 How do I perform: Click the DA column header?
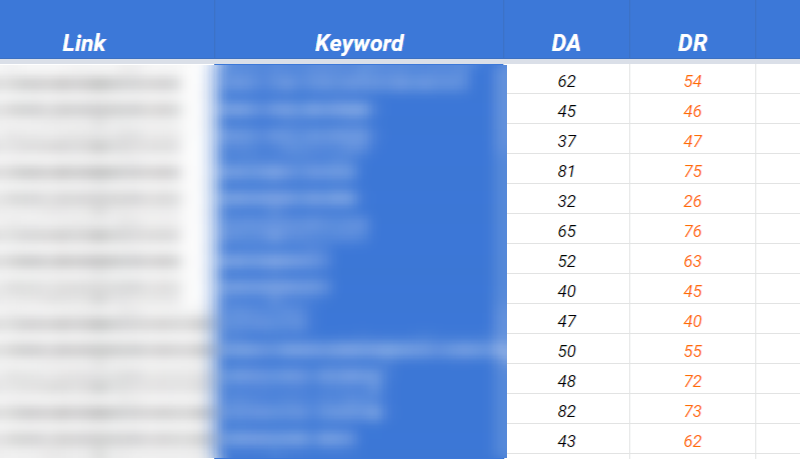point(566,43)
